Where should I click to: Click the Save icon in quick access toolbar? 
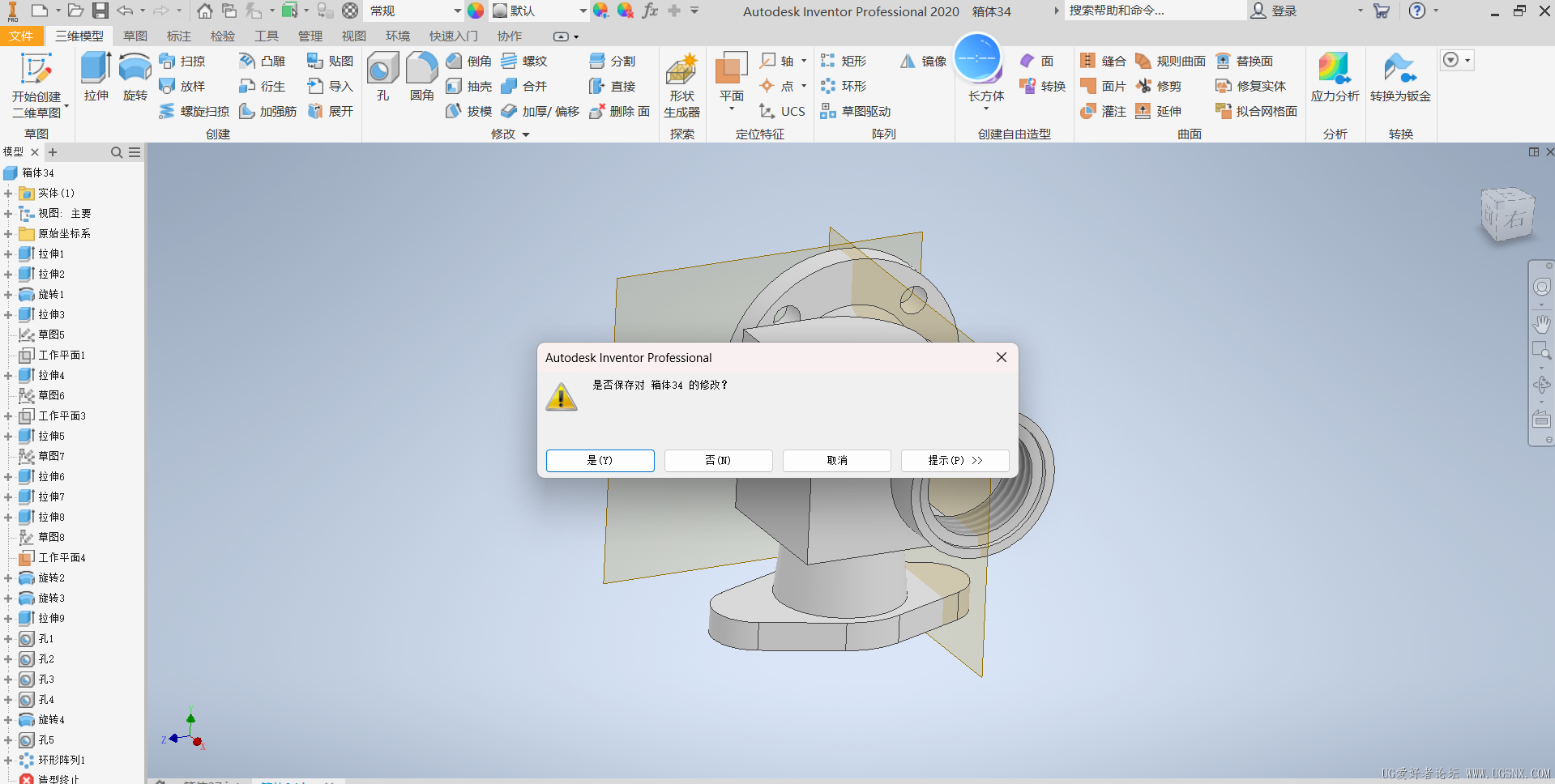click(x=100, y=11)
